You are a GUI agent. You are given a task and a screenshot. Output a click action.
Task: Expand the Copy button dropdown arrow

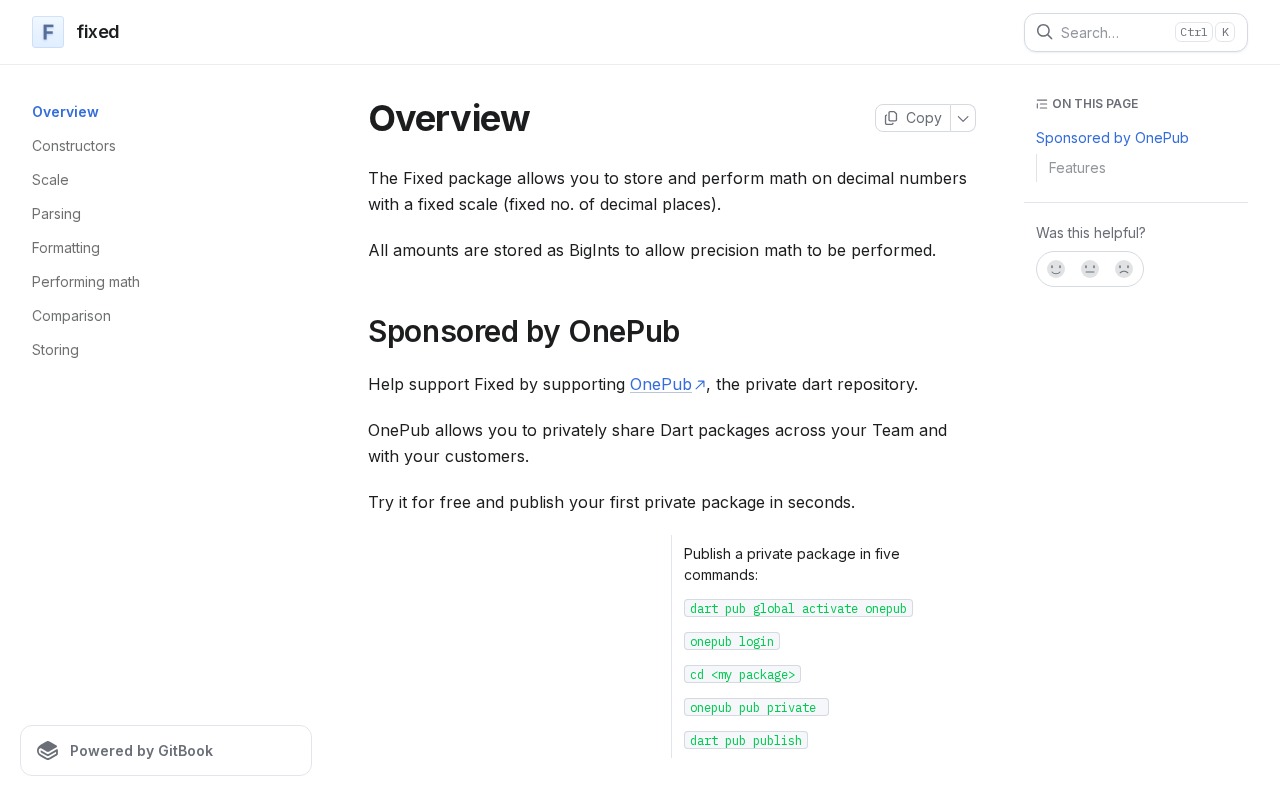(x=963, y=118)
